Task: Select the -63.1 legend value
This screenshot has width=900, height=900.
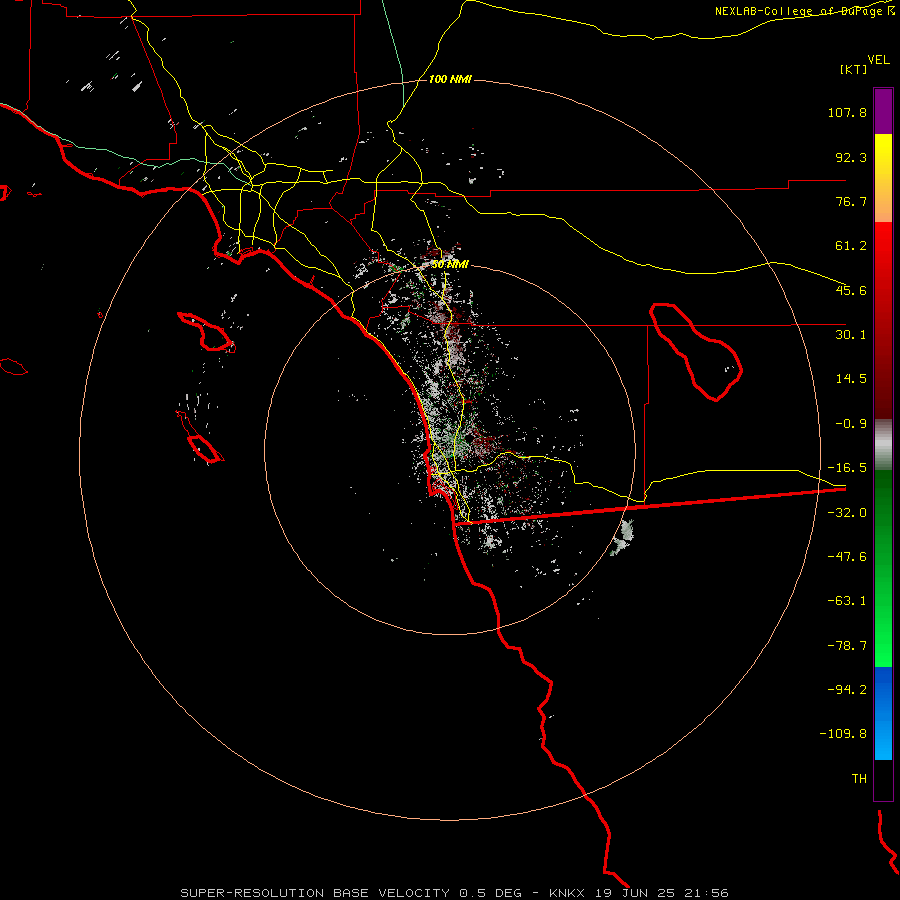Action: coord(847,601)
